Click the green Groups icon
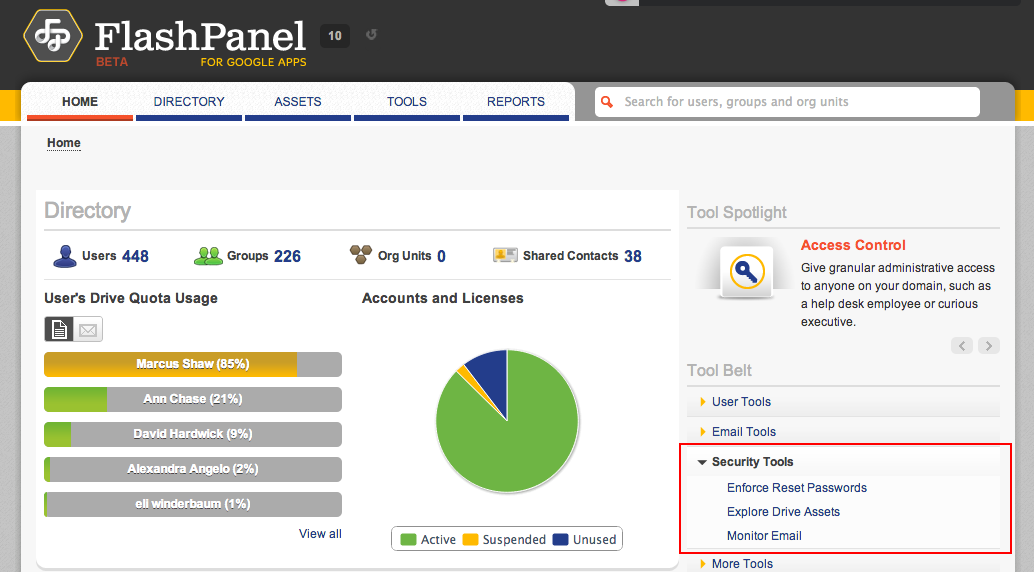This screenshot has width=1034, height=572. coord(208,256)
